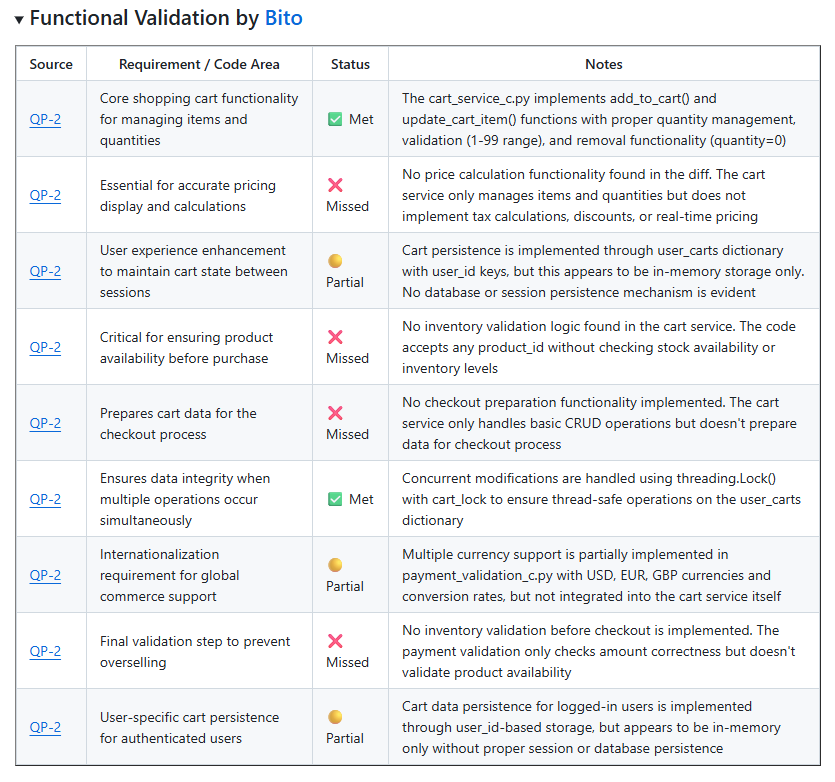Click red Missed X for prevent overselling row
The image size is (835, 782).
(x=336, y=641)
